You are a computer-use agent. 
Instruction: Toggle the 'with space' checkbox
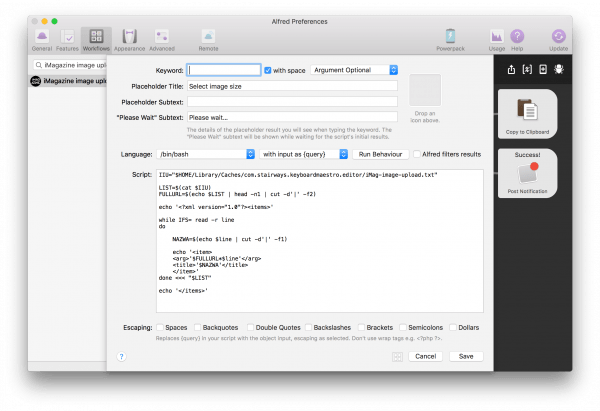pos(267,70)
